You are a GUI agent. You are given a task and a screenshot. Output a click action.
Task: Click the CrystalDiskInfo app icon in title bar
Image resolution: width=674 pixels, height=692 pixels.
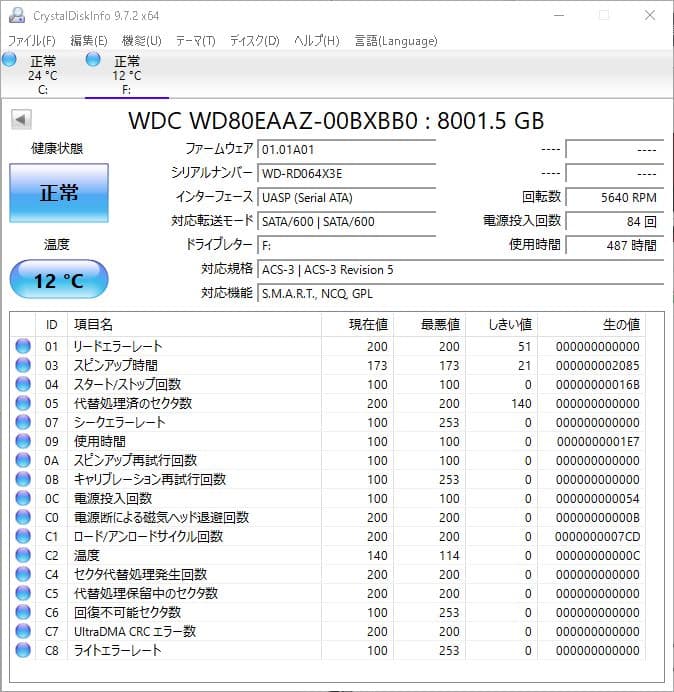(17, 15)
